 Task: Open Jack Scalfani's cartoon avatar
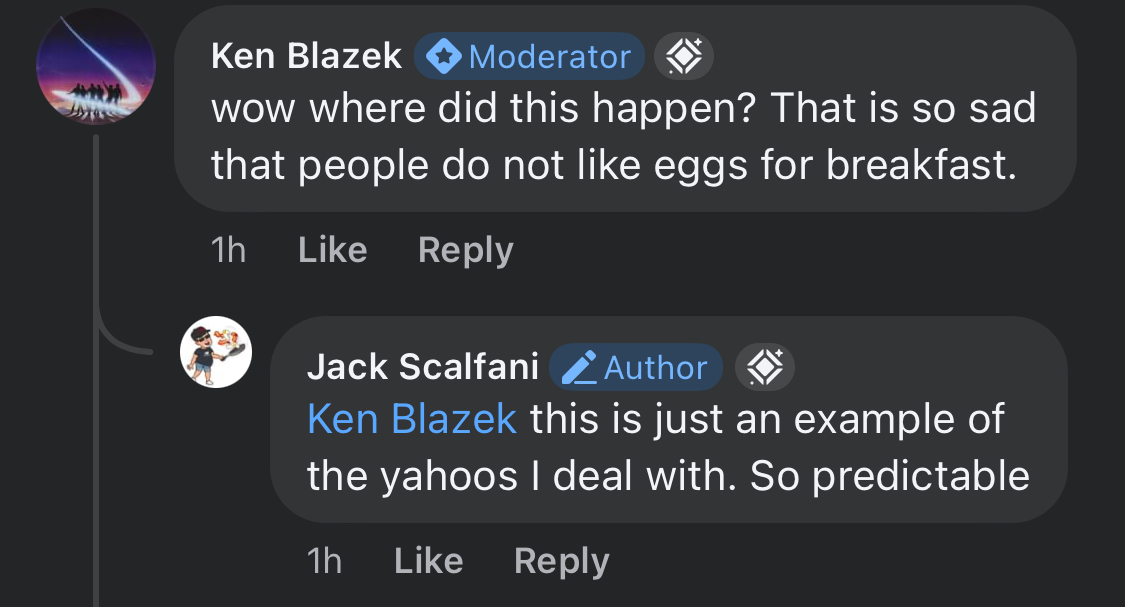pyautogui.click(x=216, y=352)
